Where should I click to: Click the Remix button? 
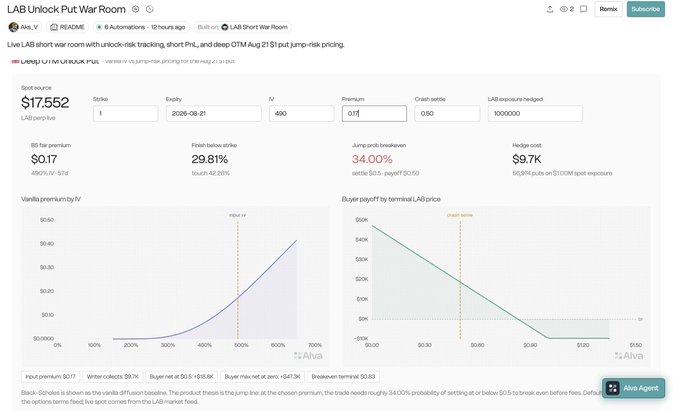click(608, 9)
